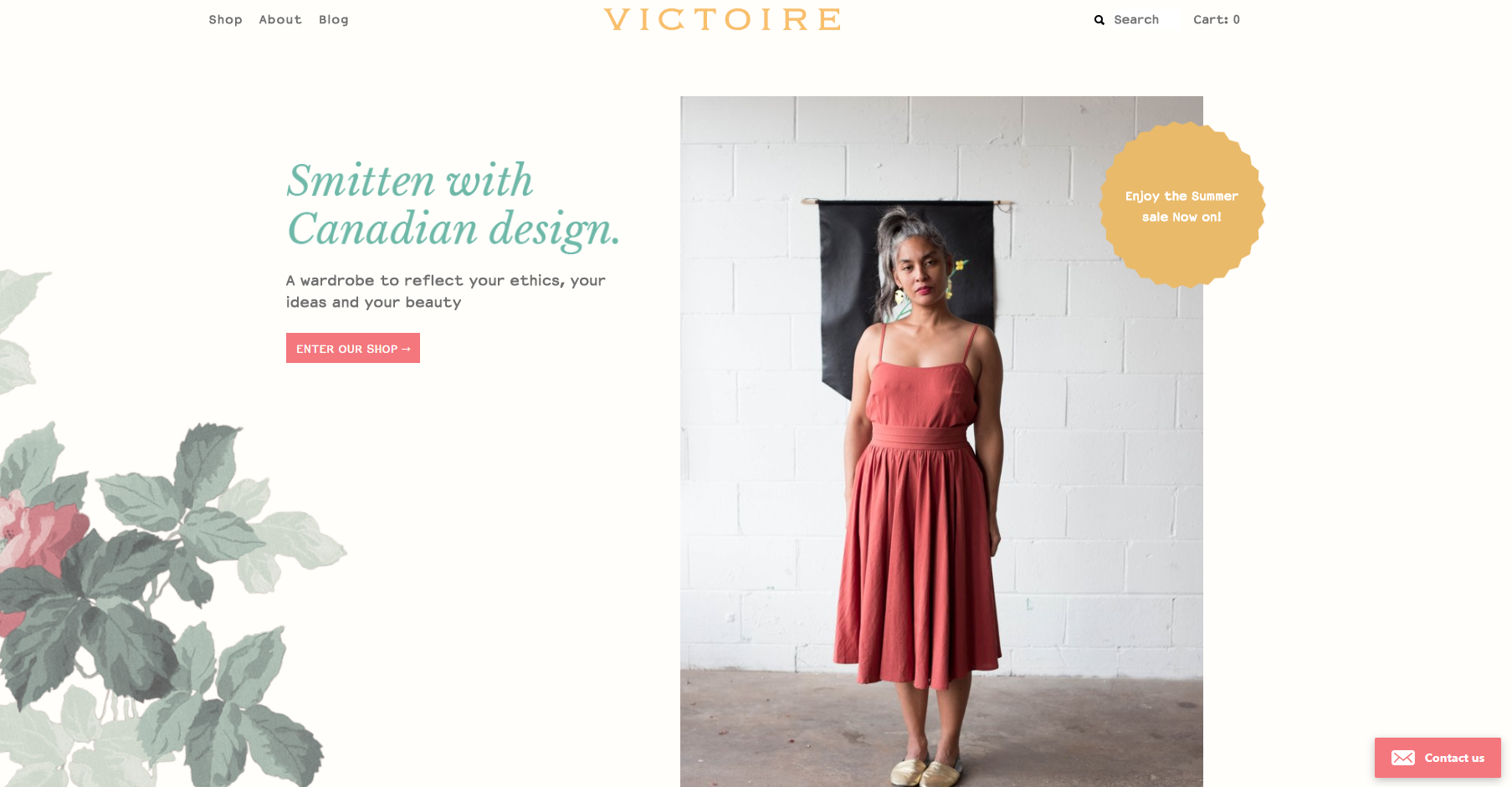The width and height of the screenshot is (1512, 787).
Task: Focus the Search field
Action: (1135, 19)
